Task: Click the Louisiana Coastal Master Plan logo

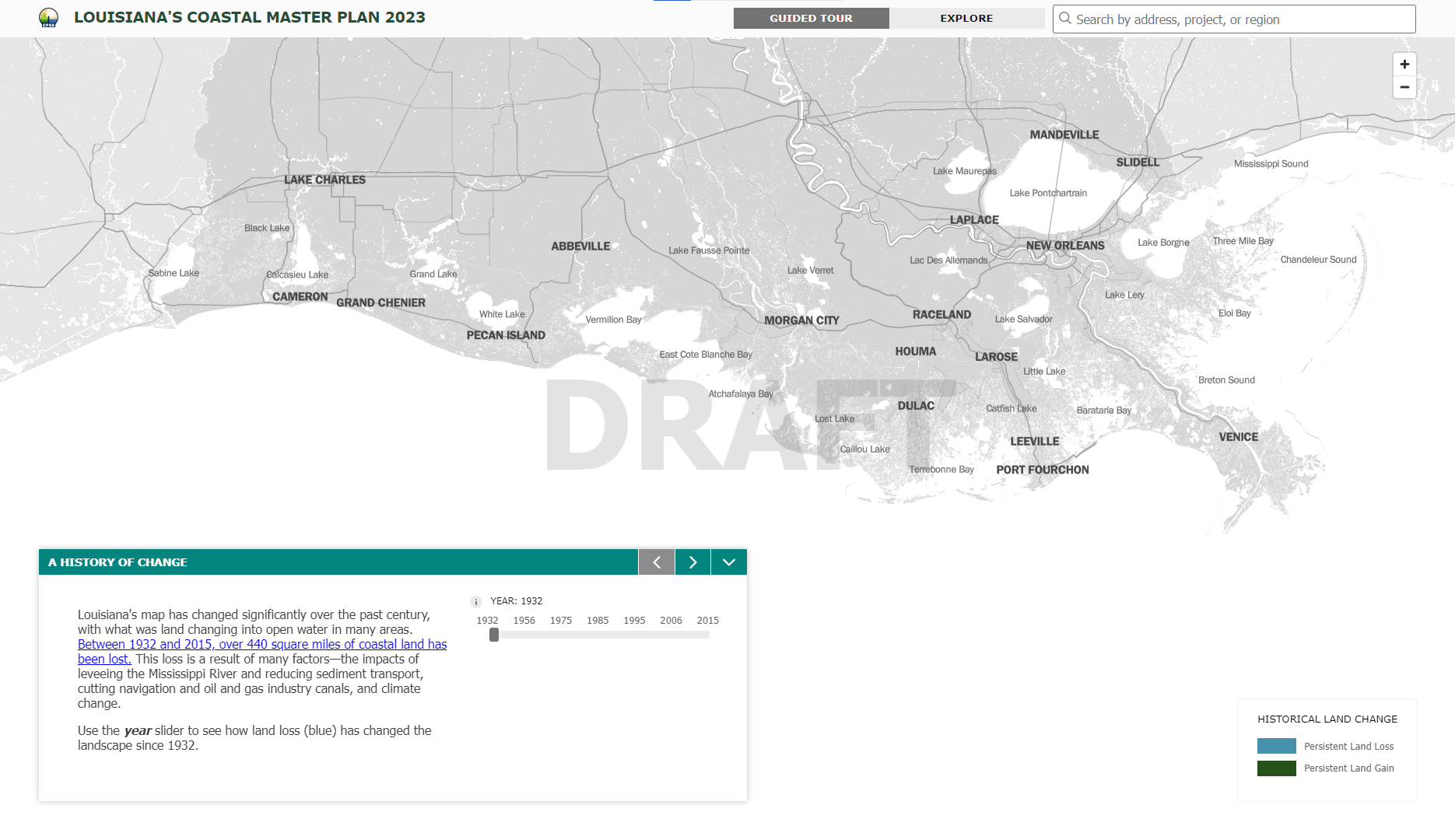Action: (x=50, y=17)
